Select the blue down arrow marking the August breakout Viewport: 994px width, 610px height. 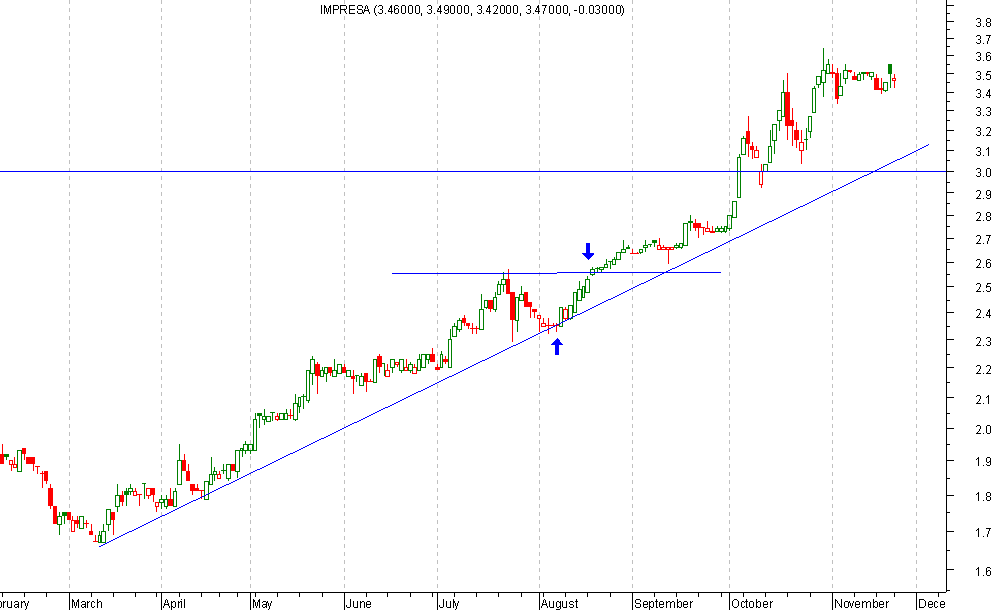click(x=588, y=251)
